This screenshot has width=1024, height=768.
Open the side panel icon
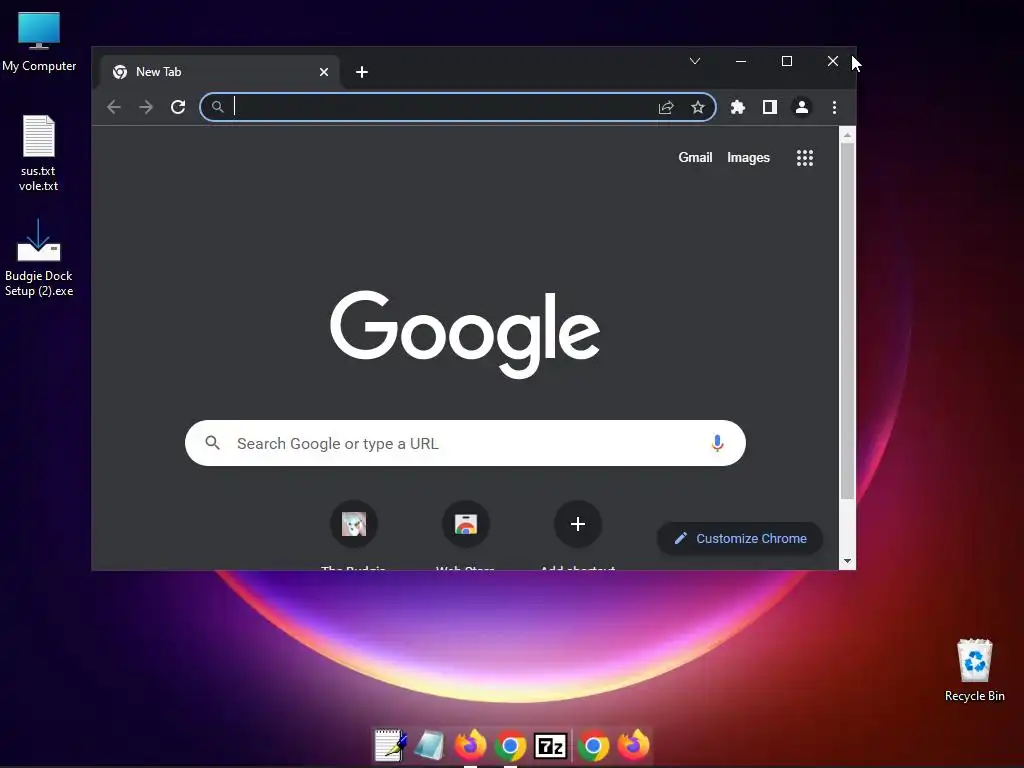point(769,107)
